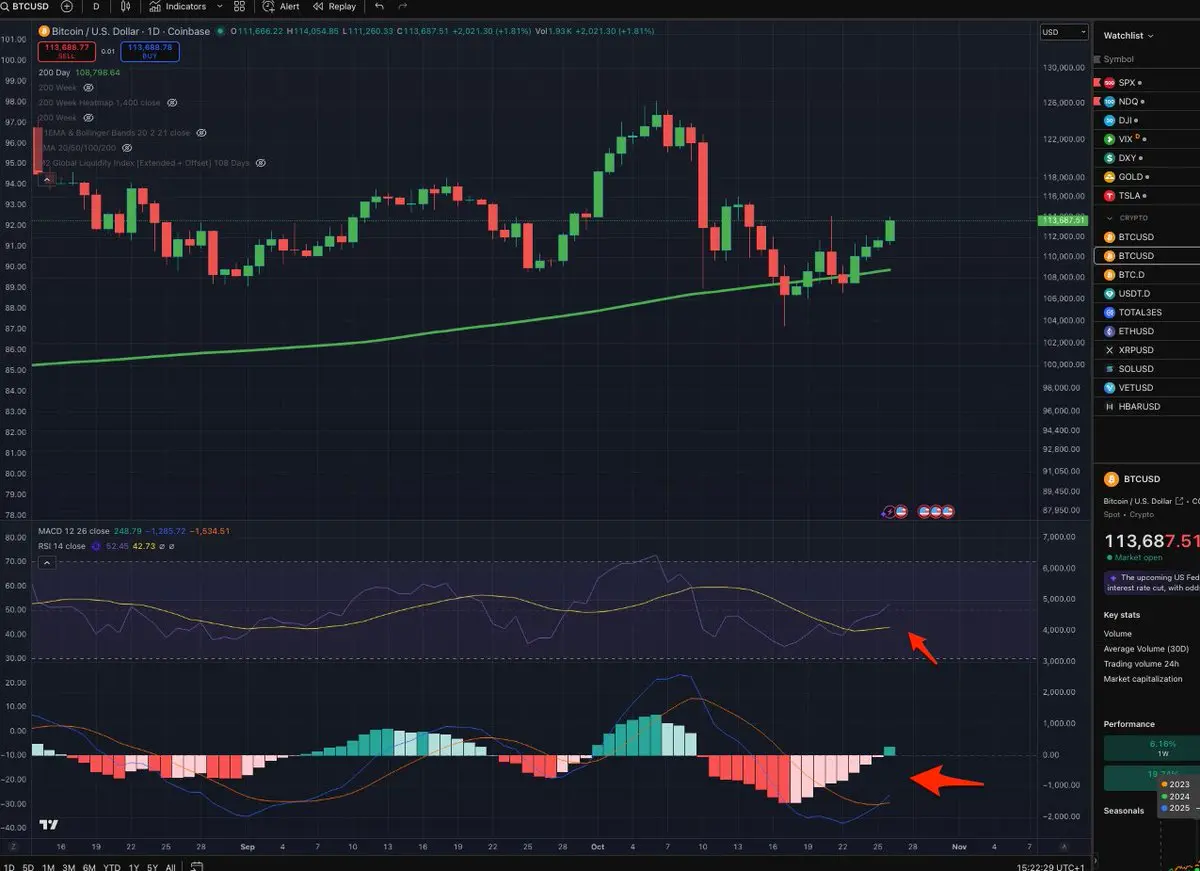Select ETHUSD in the watchlist
This screenshot has height=871, width=1200.
point(1147,331)
